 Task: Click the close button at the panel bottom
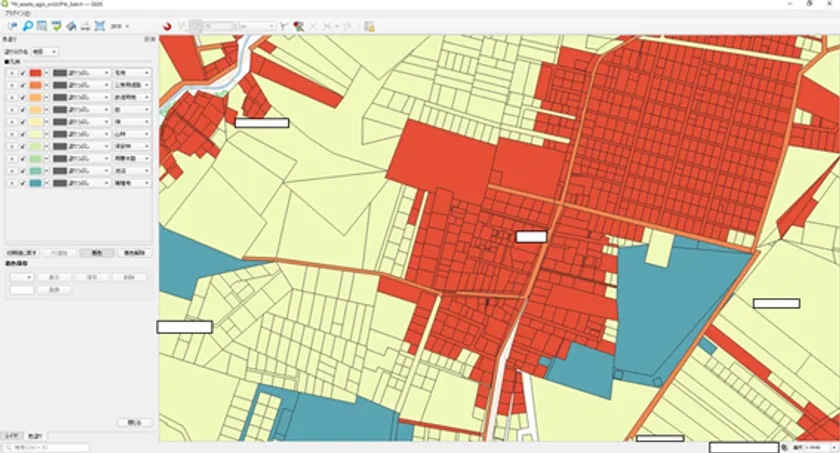coord(134,423)
